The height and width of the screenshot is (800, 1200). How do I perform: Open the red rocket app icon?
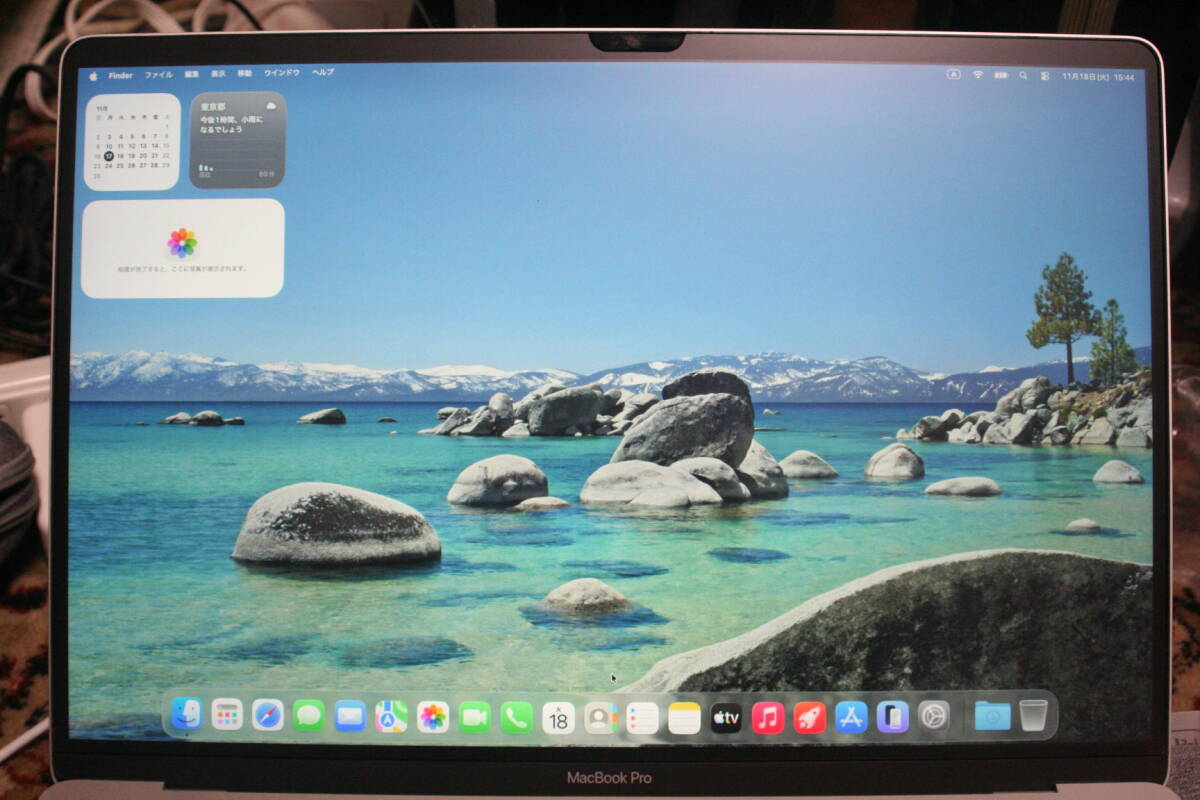tap(810, 717)
